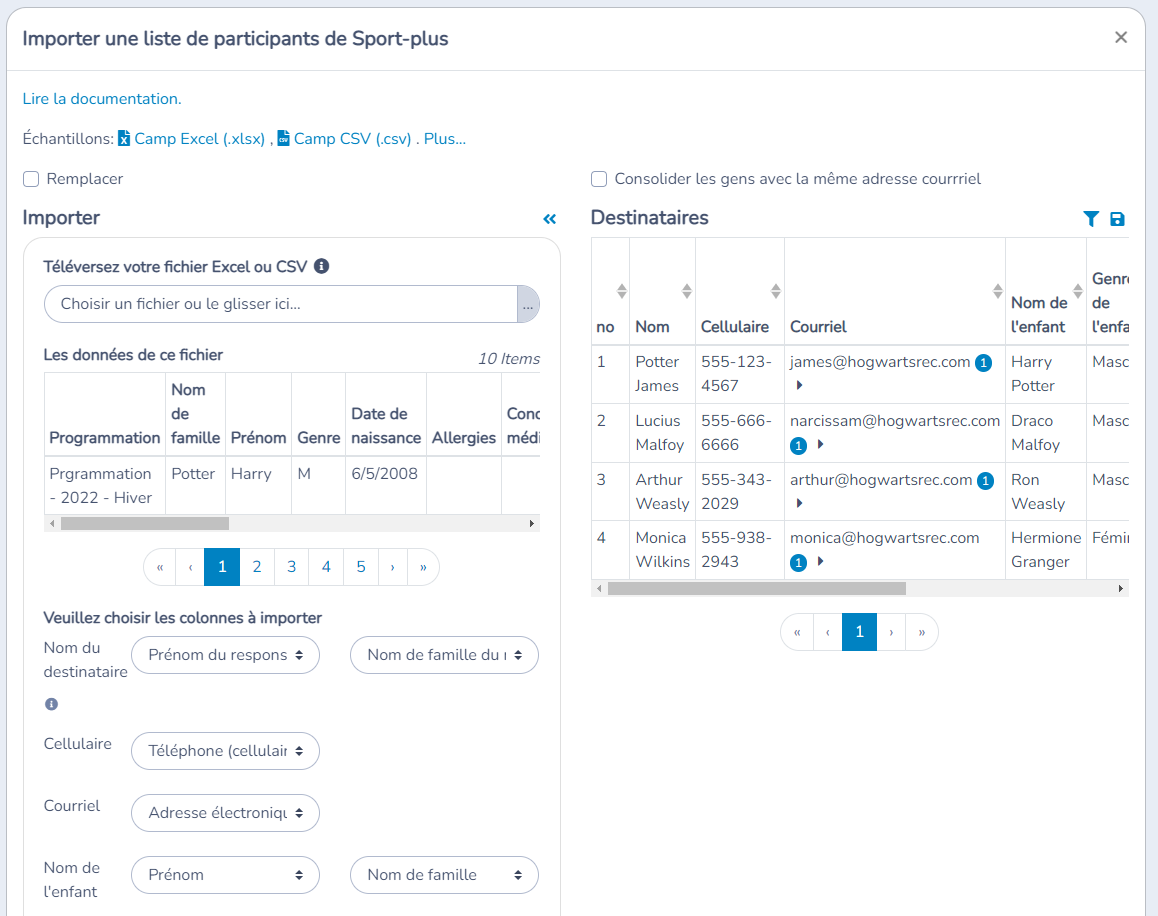The width and height of the screenshot is (1158, 916).
Task: Jump to first page of Destinataires
Action: [x=798, y=632]
